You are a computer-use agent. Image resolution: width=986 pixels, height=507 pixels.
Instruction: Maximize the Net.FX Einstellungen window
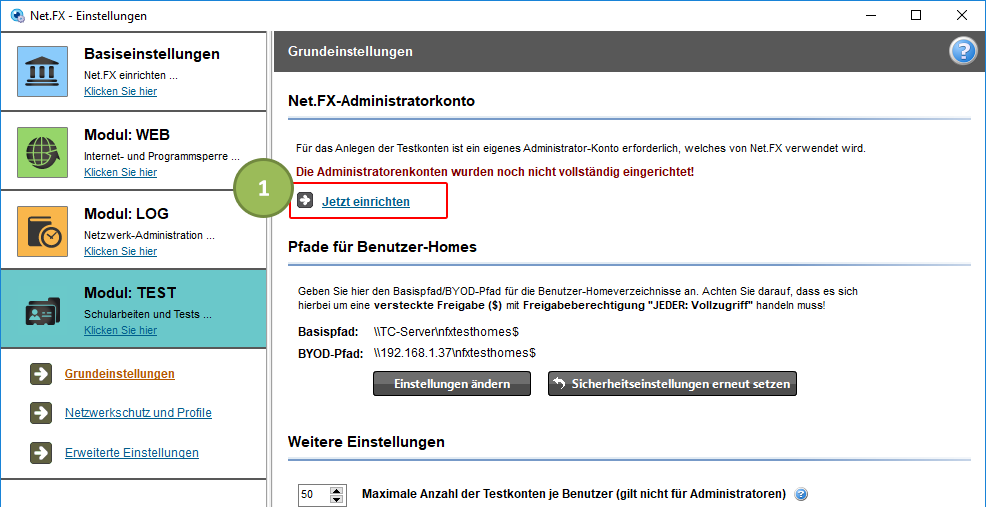click(x=916, y=15)
